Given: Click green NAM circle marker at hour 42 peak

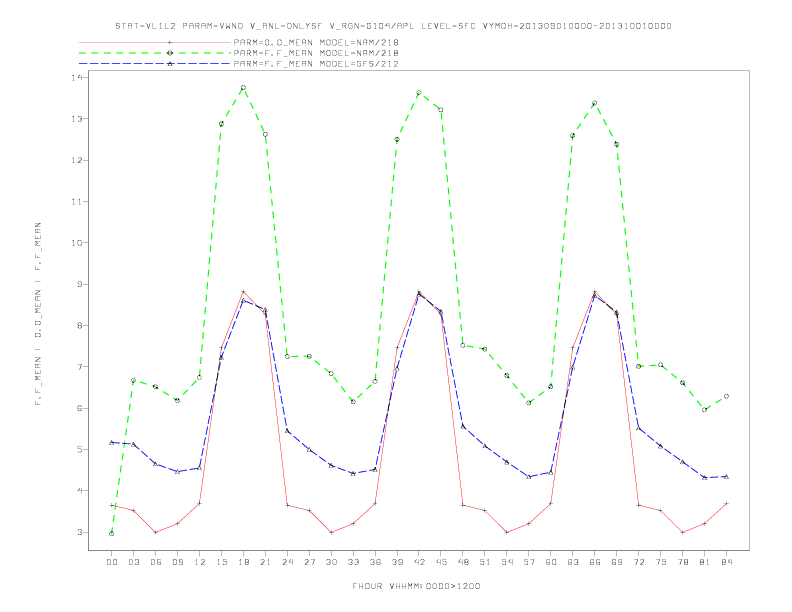Looking at the screenshot, I should pyautogui.click(x=419, y=92).
